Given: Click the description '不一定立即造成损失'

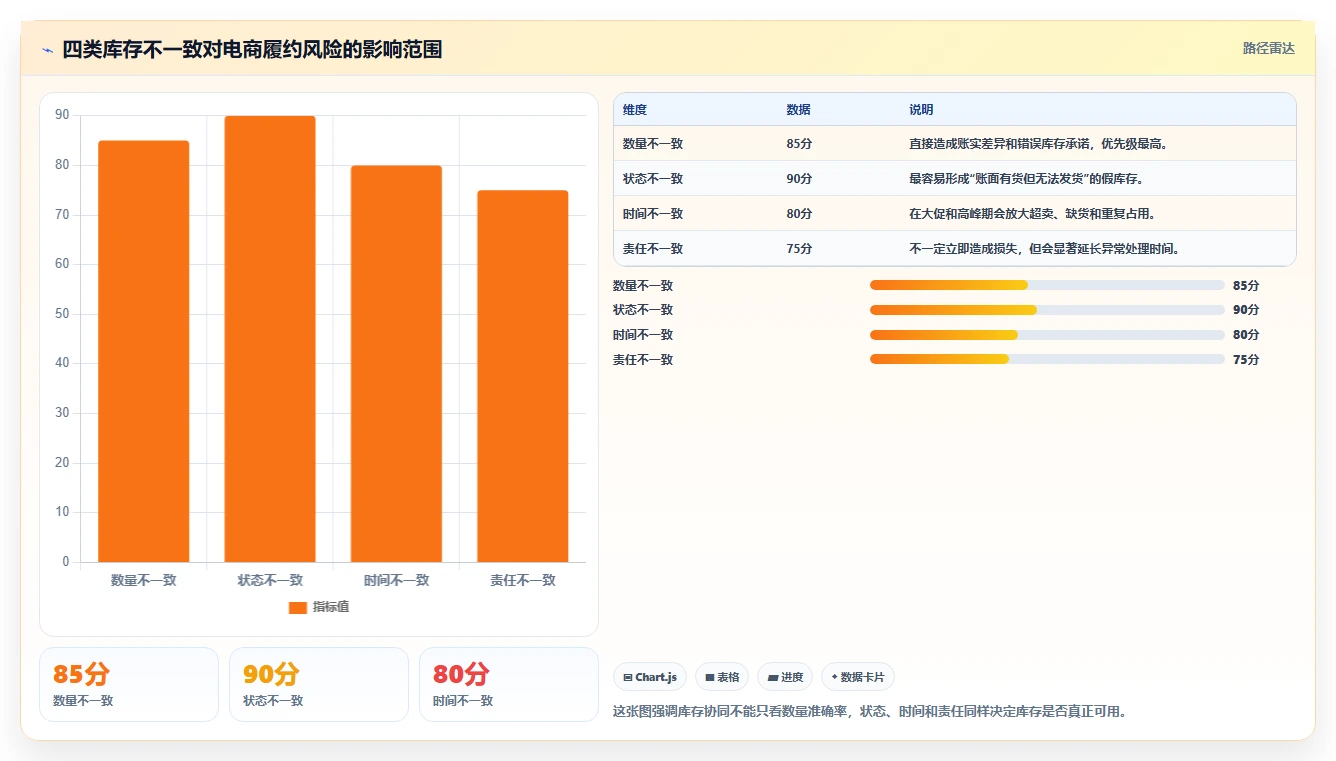Looking at the screenshot, I should (1044, 248).
